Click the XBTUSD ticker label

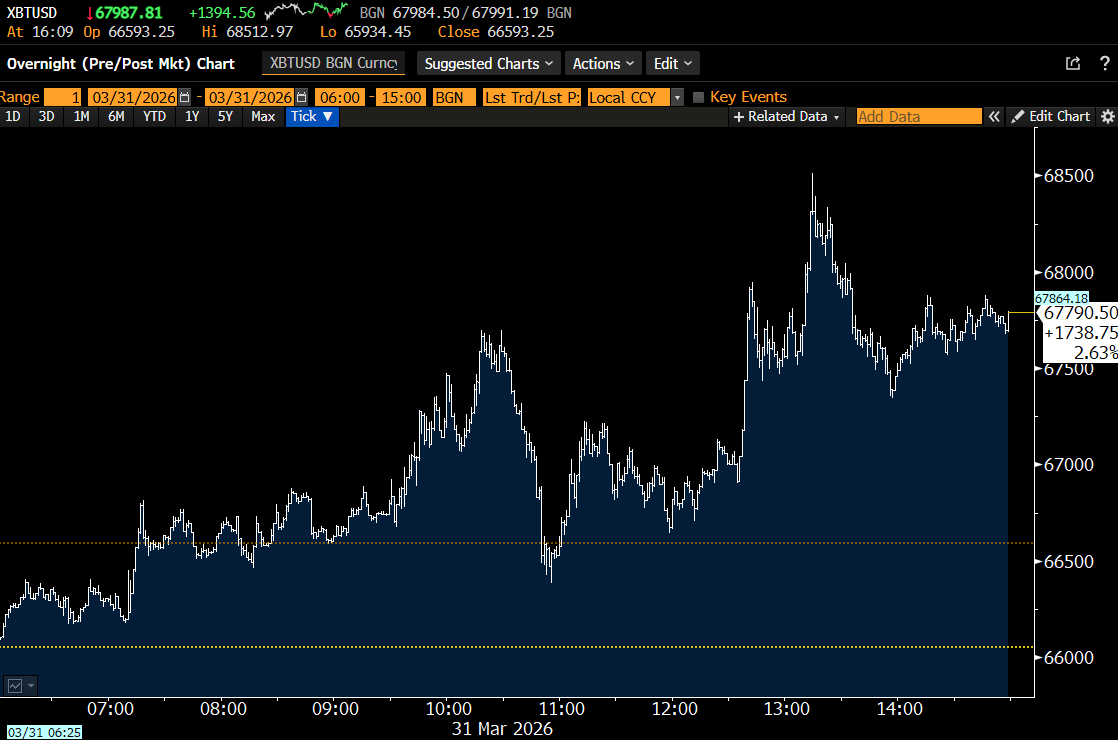coord(31,13)
